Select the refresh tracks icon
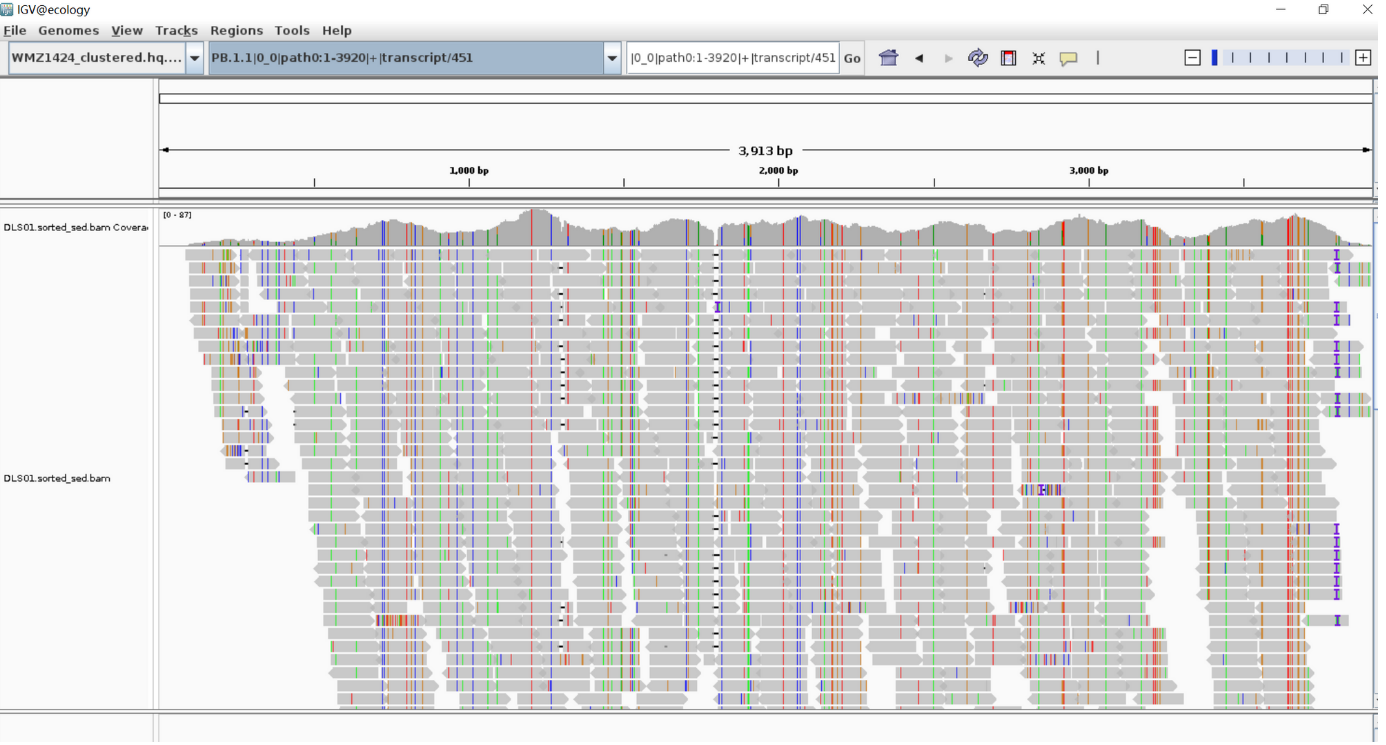The height and width of the screenshot is (745, 1386). pyautogui.click(x=977, y=57)
